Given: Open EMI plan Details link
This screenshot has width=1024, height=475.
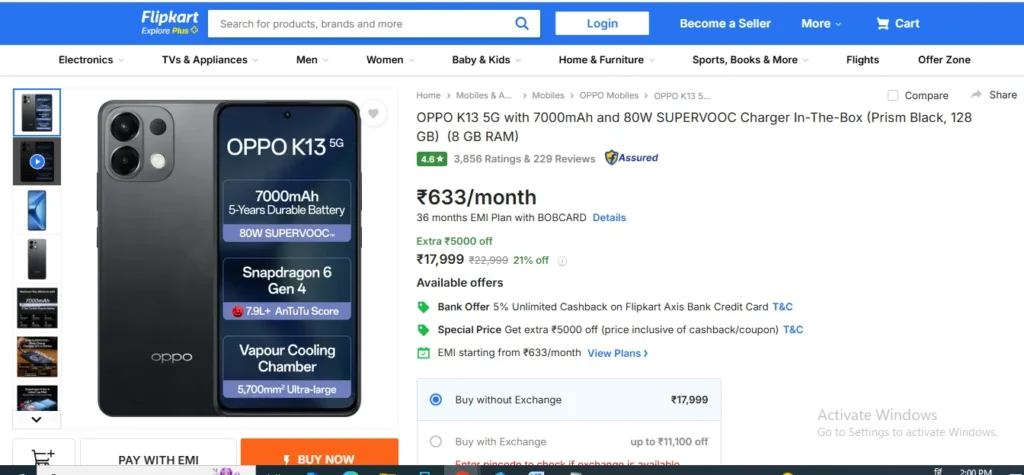Looking at the screenshot, I should coord(609,218).
